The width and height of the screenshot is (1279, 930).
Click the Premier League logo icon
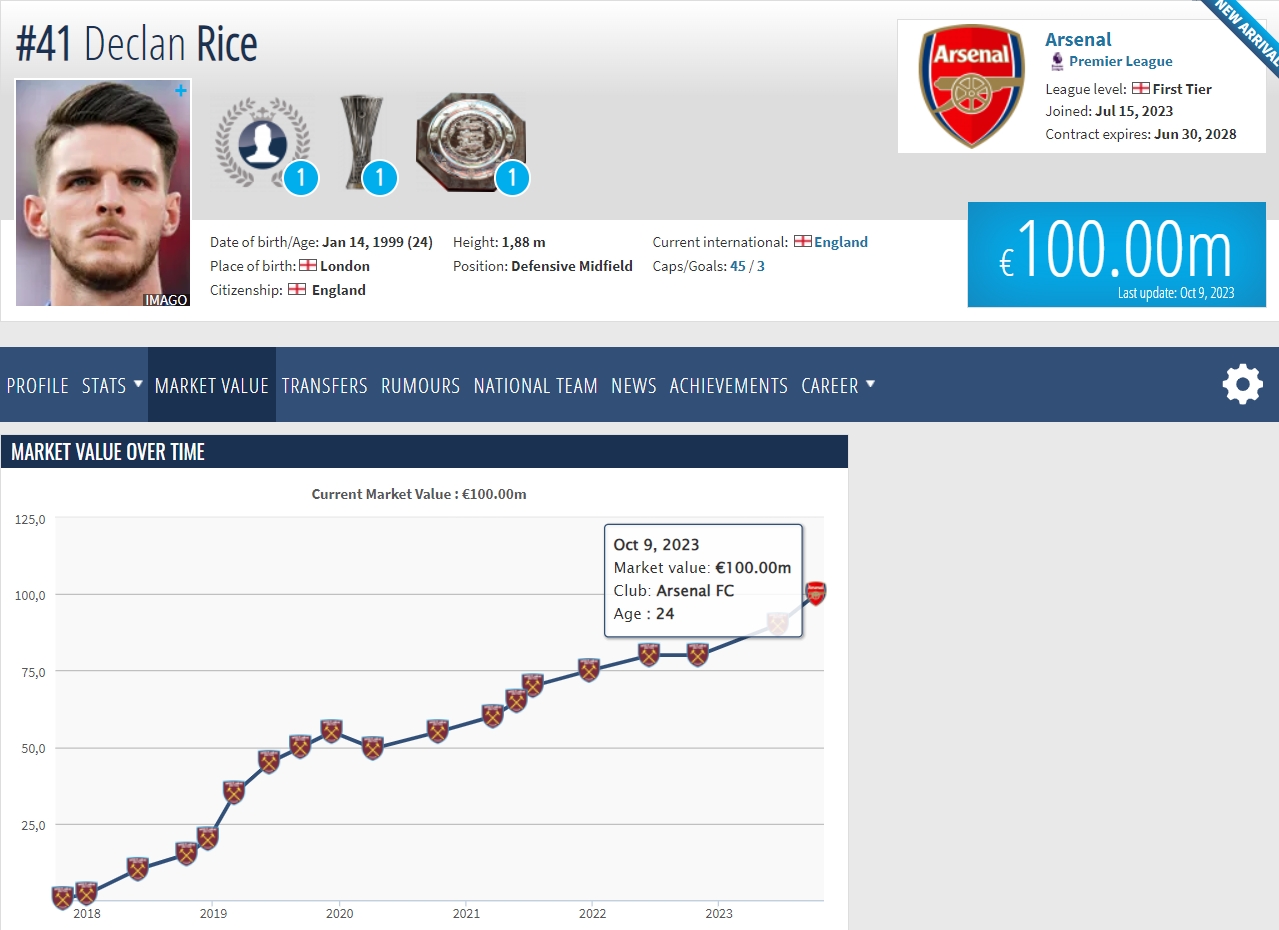(x=1056, y=61)
